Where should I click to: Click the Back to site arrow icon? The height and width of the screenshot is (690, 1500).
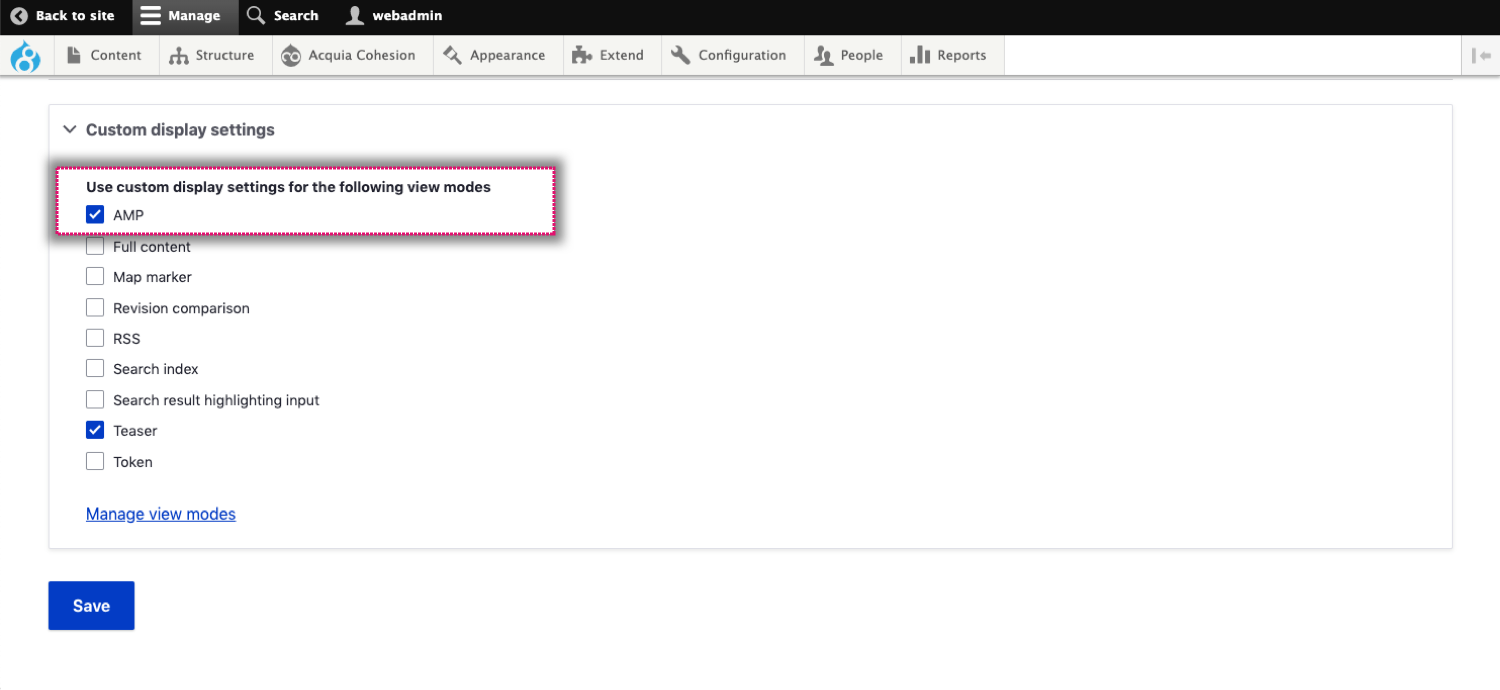tap(19, 16)
